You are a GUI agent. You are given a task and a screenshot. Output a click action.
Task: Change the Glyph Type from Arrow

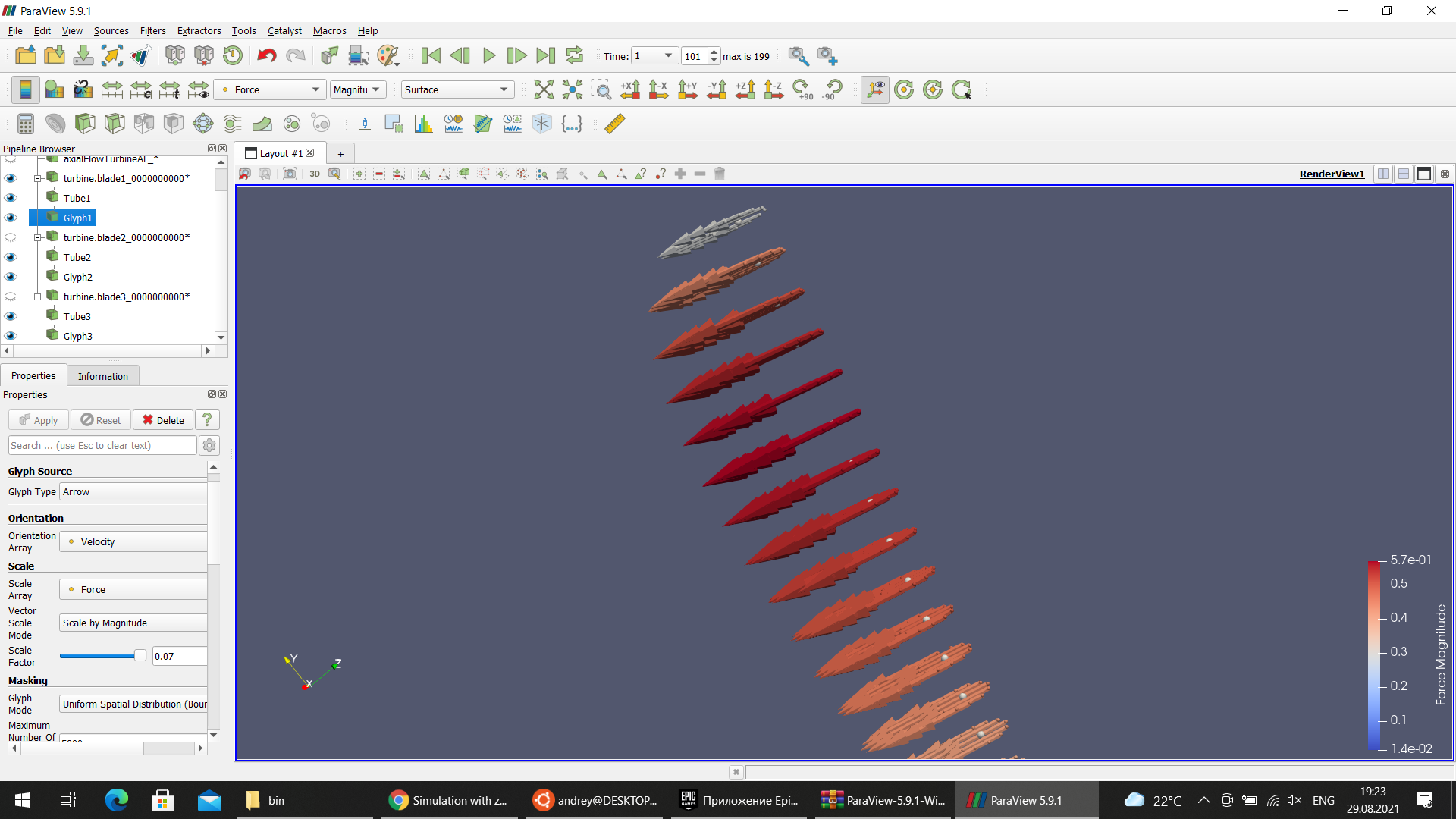133,491
